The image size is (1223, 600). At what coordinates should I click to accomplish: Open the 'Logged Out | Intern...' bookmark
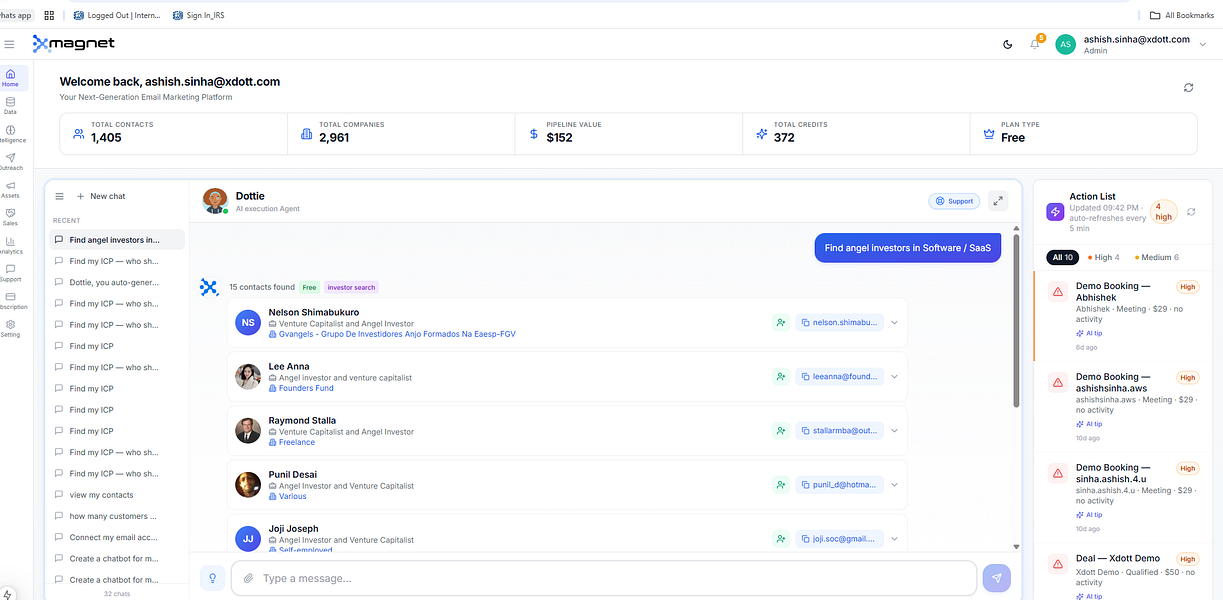[x=117, y=15]
